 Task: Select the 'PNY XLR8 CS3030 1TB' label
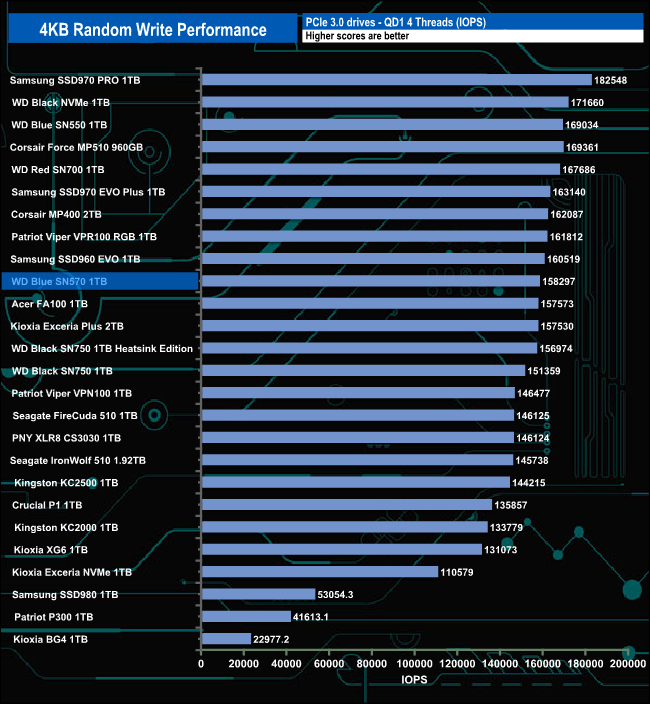pyautogui.click(x=66, y=438)
